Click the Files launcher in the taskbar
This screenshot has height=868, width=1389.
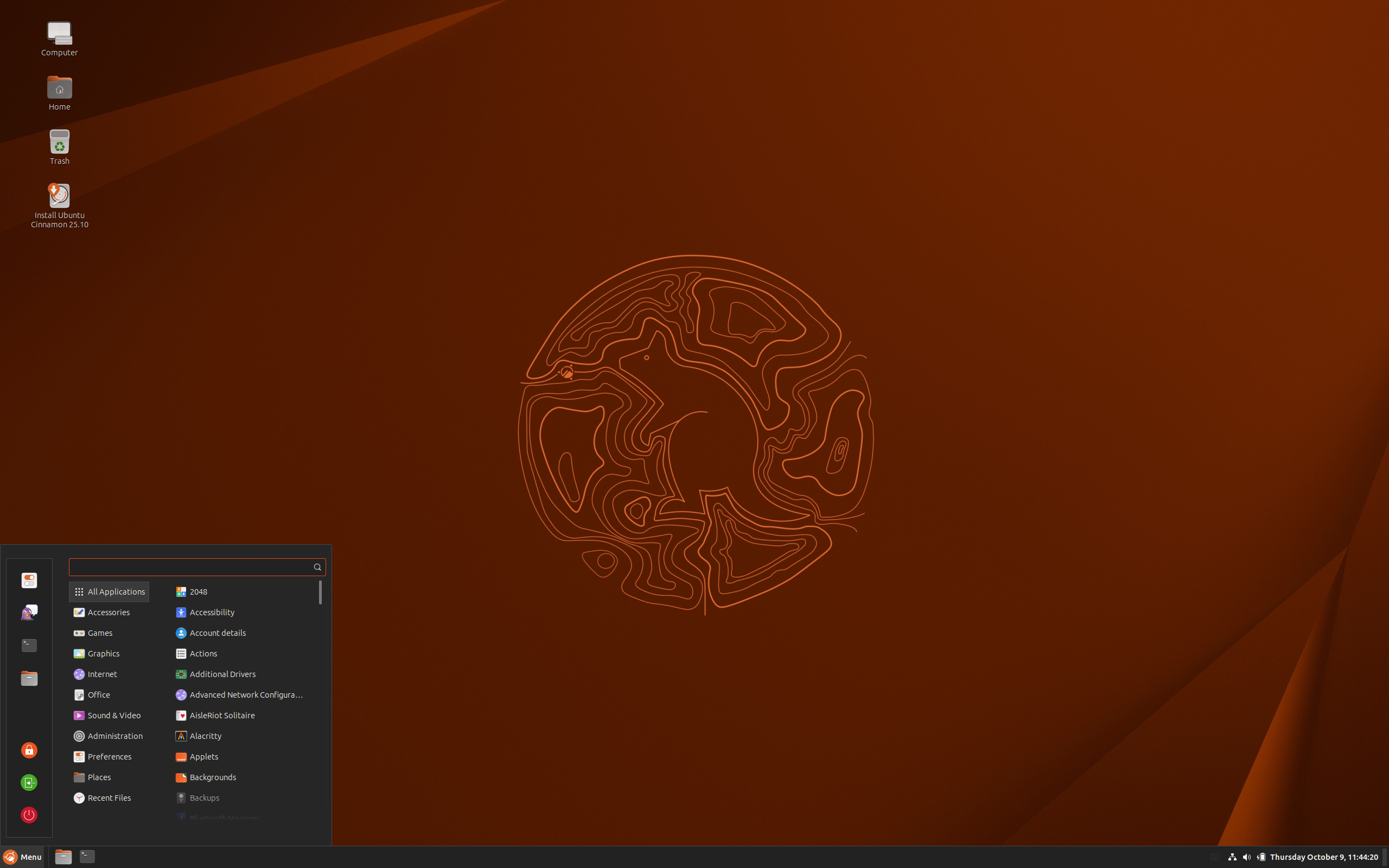tap(63, 857)
